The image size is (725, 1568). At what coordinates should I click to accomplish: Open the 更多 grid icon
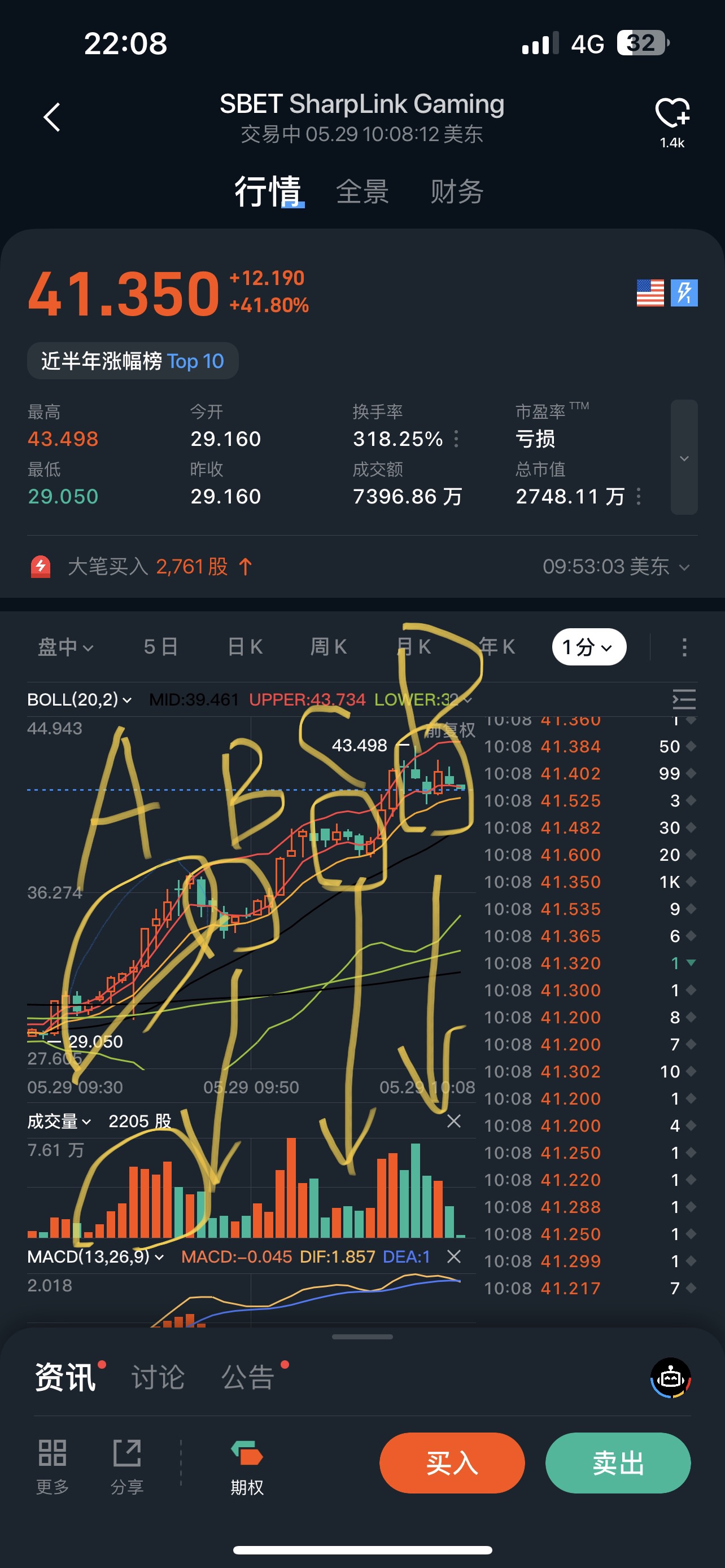coord(53,1453)
